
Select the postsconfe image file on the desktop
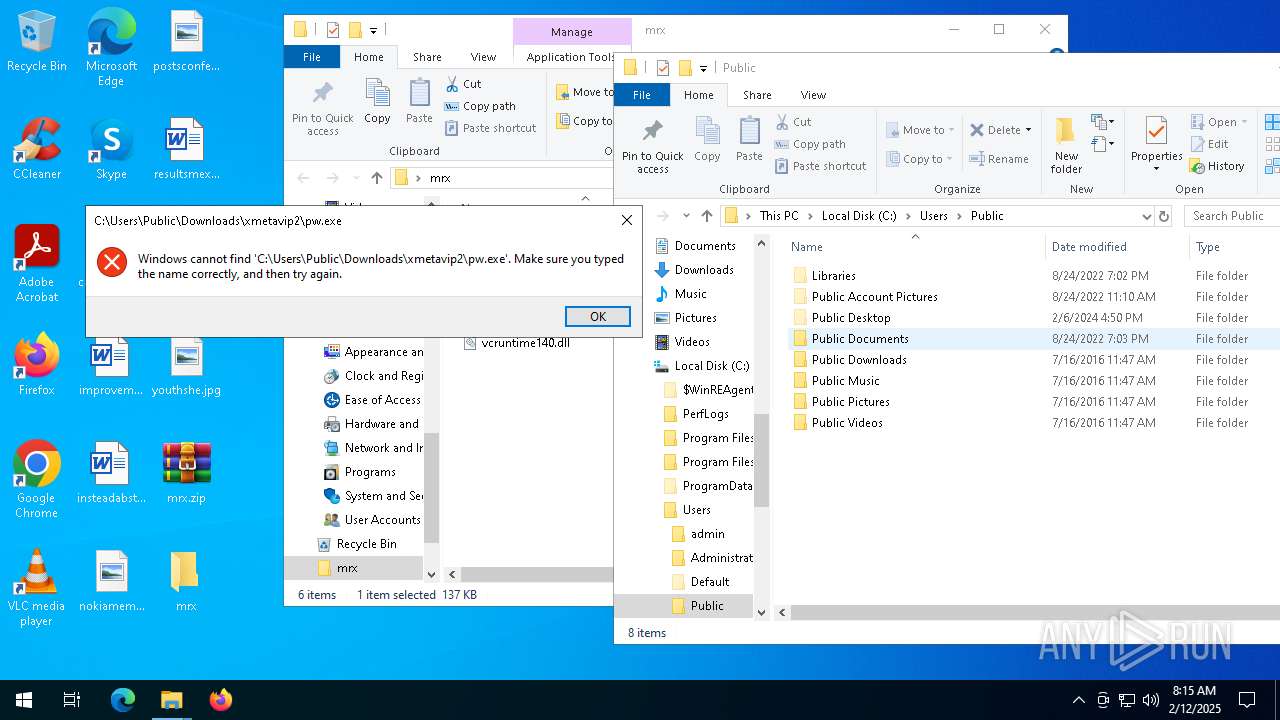pyautogui.click(x=186, y=42)
